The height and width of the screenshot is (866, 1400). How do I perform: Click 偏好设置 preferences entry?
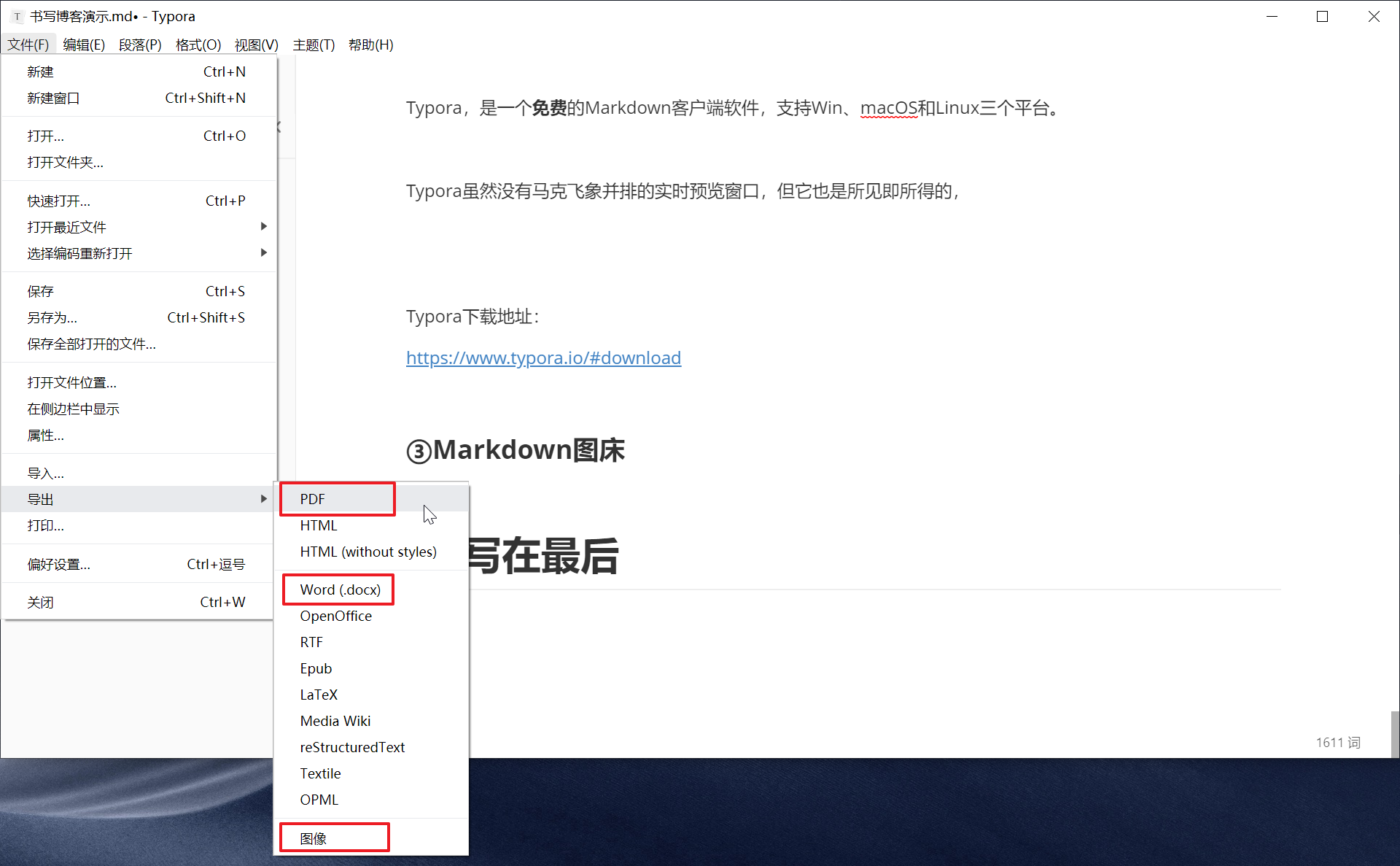[x=59, y=564]
